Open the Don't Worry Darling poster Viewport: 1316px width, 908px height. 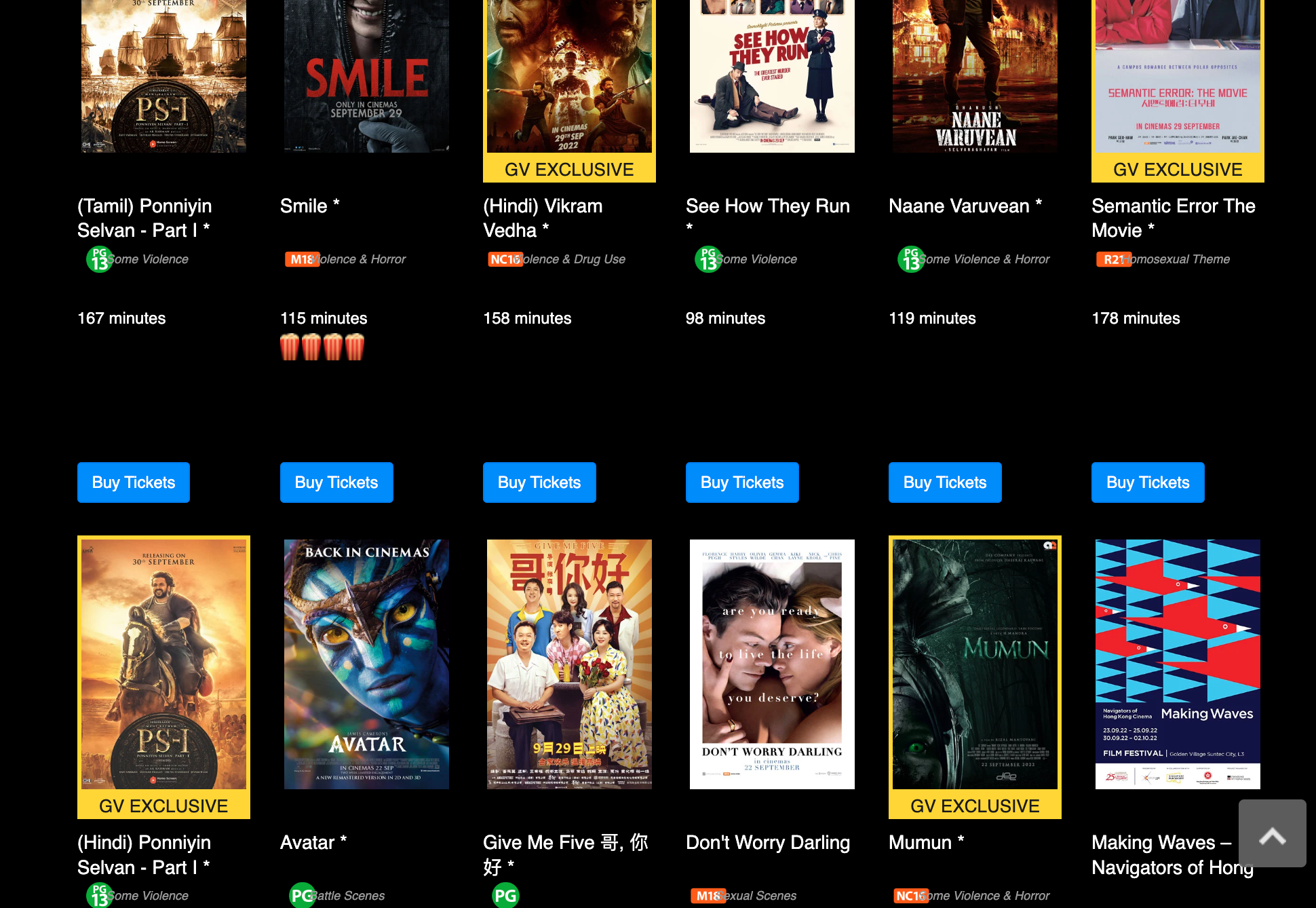click(x=772, y=664)
